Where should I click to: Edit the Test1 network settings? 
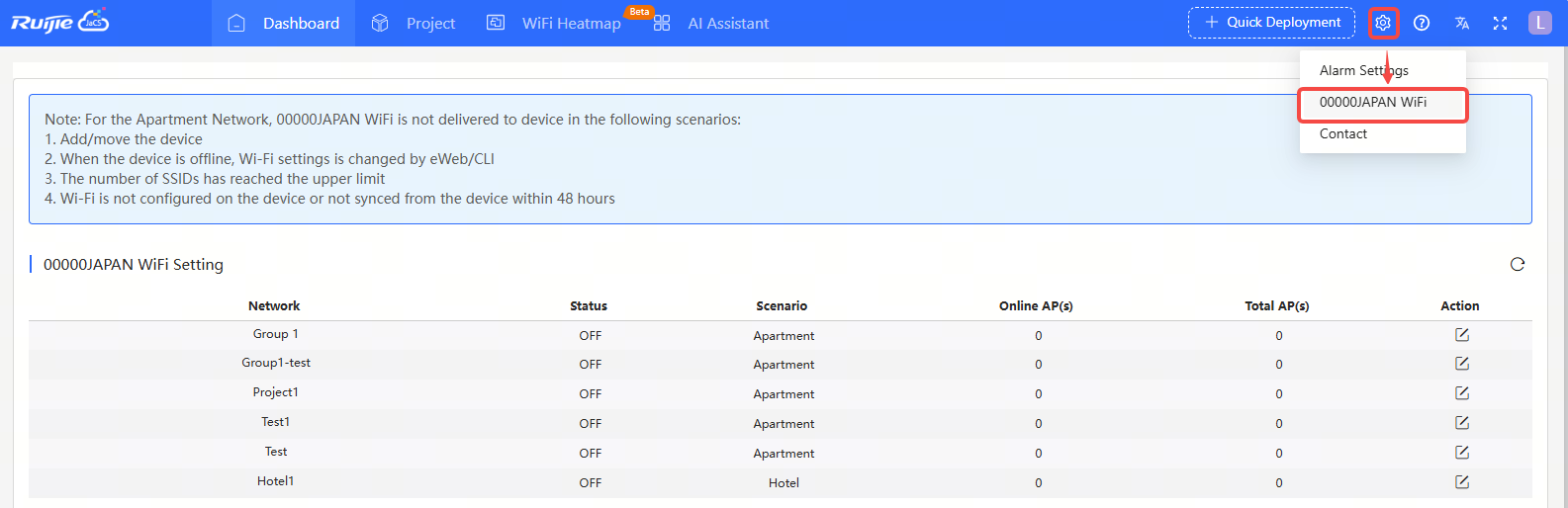click(x=1462, y=423)
